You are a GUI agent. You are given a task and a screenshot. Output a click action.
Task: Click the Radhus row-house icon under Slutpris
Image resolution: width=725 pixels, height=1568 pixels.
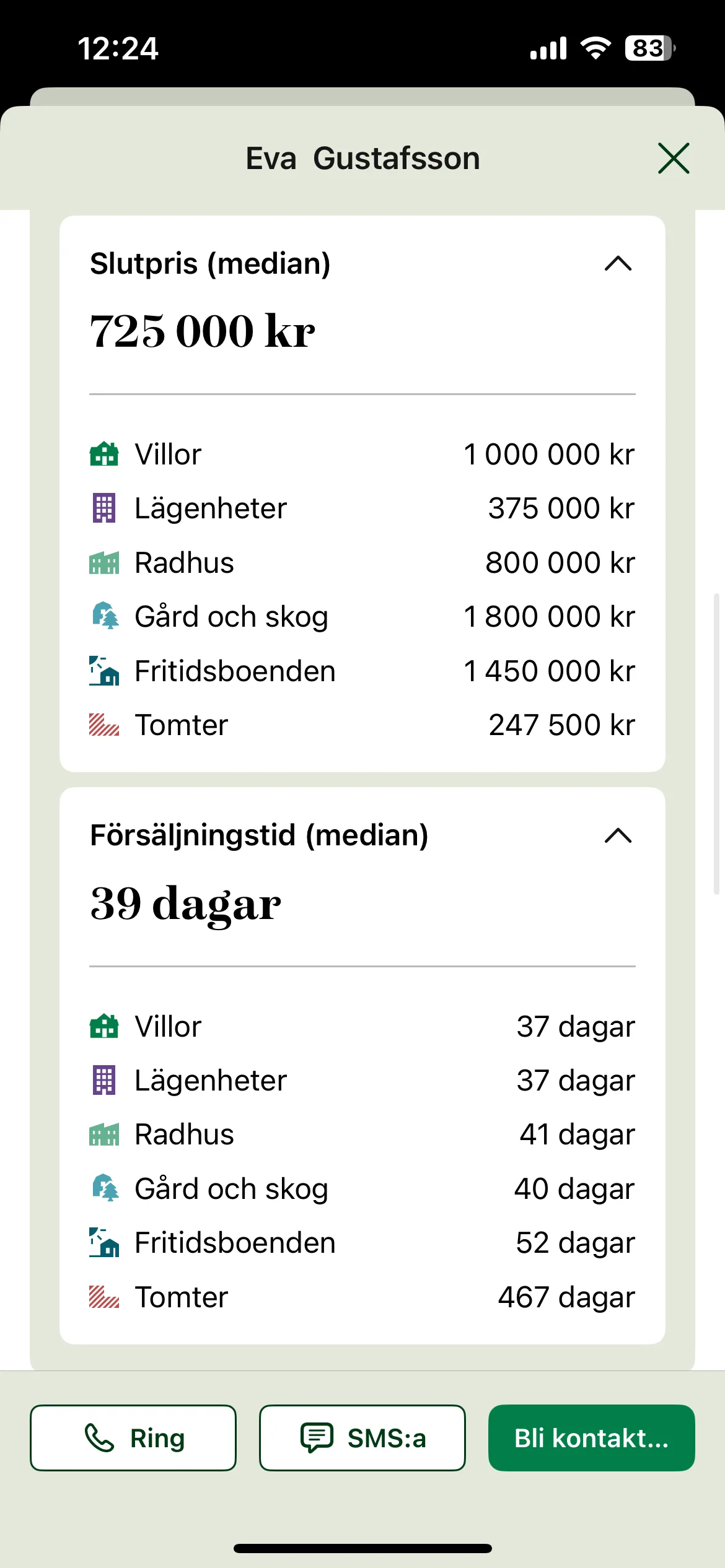pos(104,562)
